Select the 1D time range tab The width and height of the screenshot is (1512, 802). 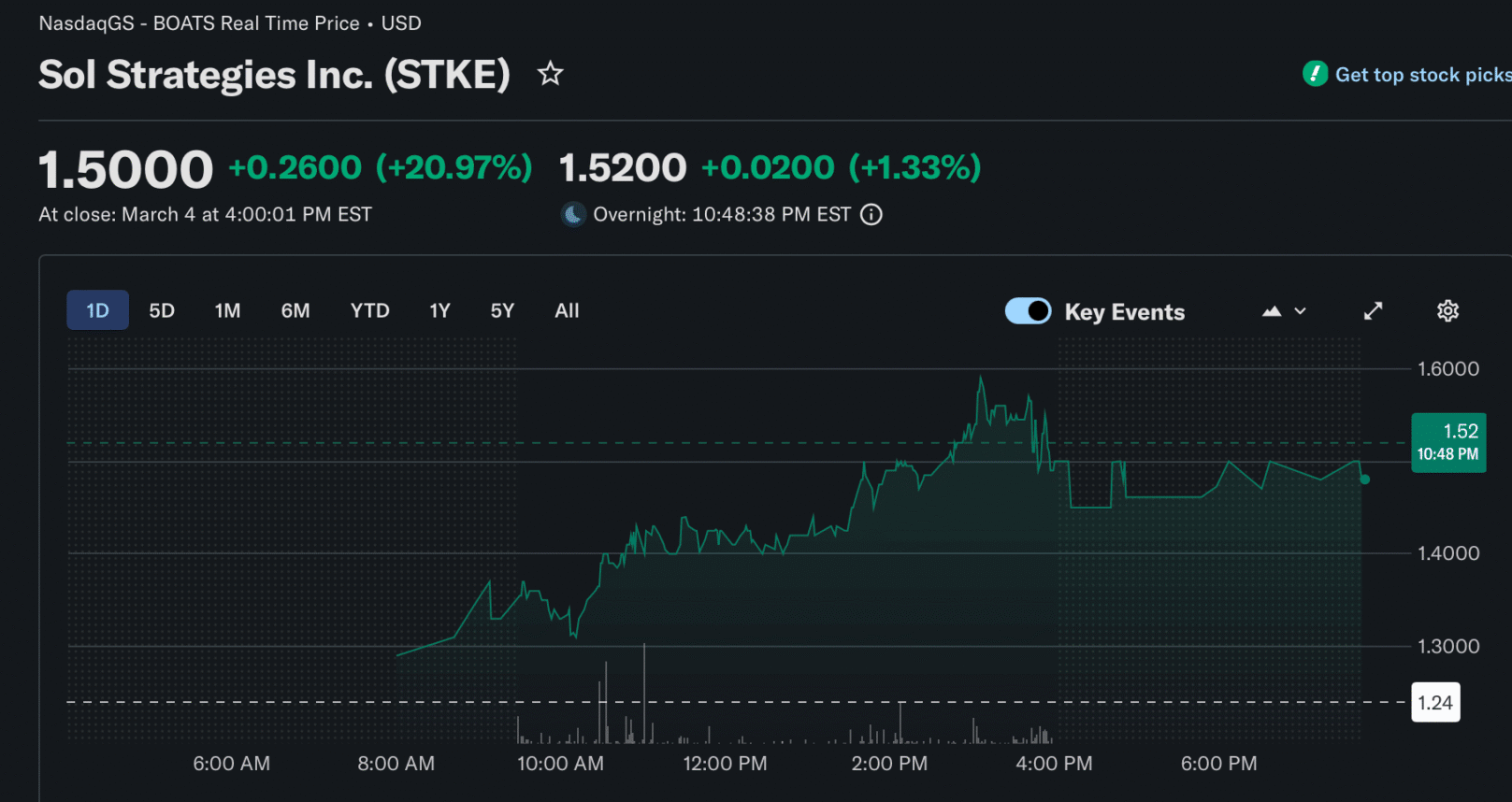click(x=97, y=311)
